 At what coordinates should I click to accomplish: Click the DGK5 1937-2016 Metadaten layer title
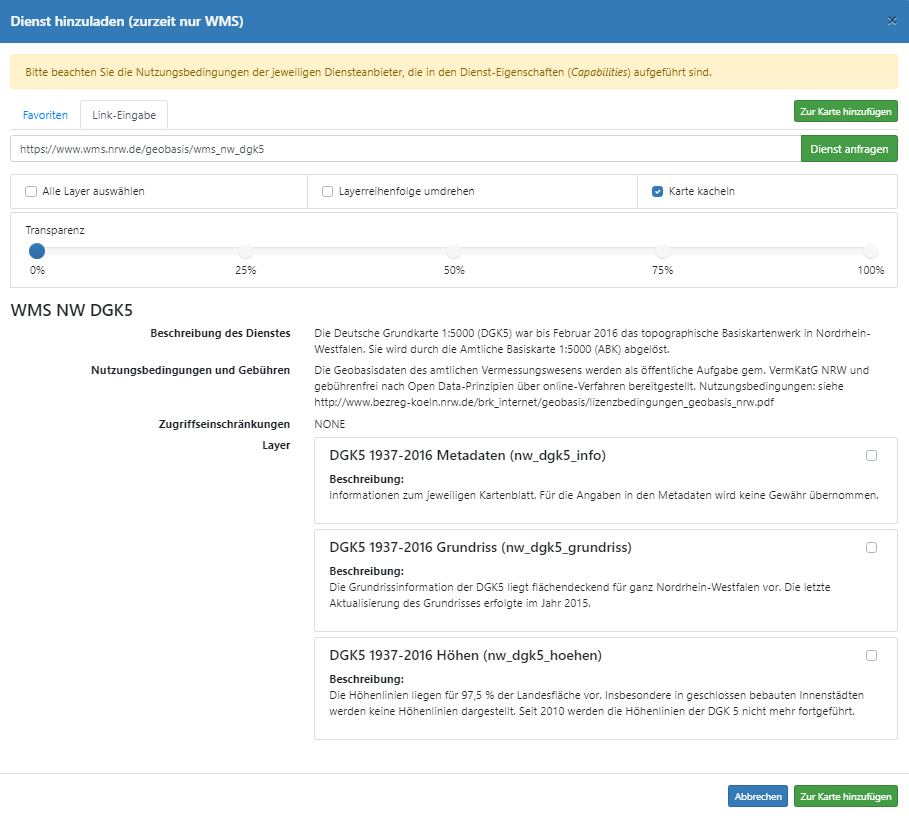click(x=467, y=456)
